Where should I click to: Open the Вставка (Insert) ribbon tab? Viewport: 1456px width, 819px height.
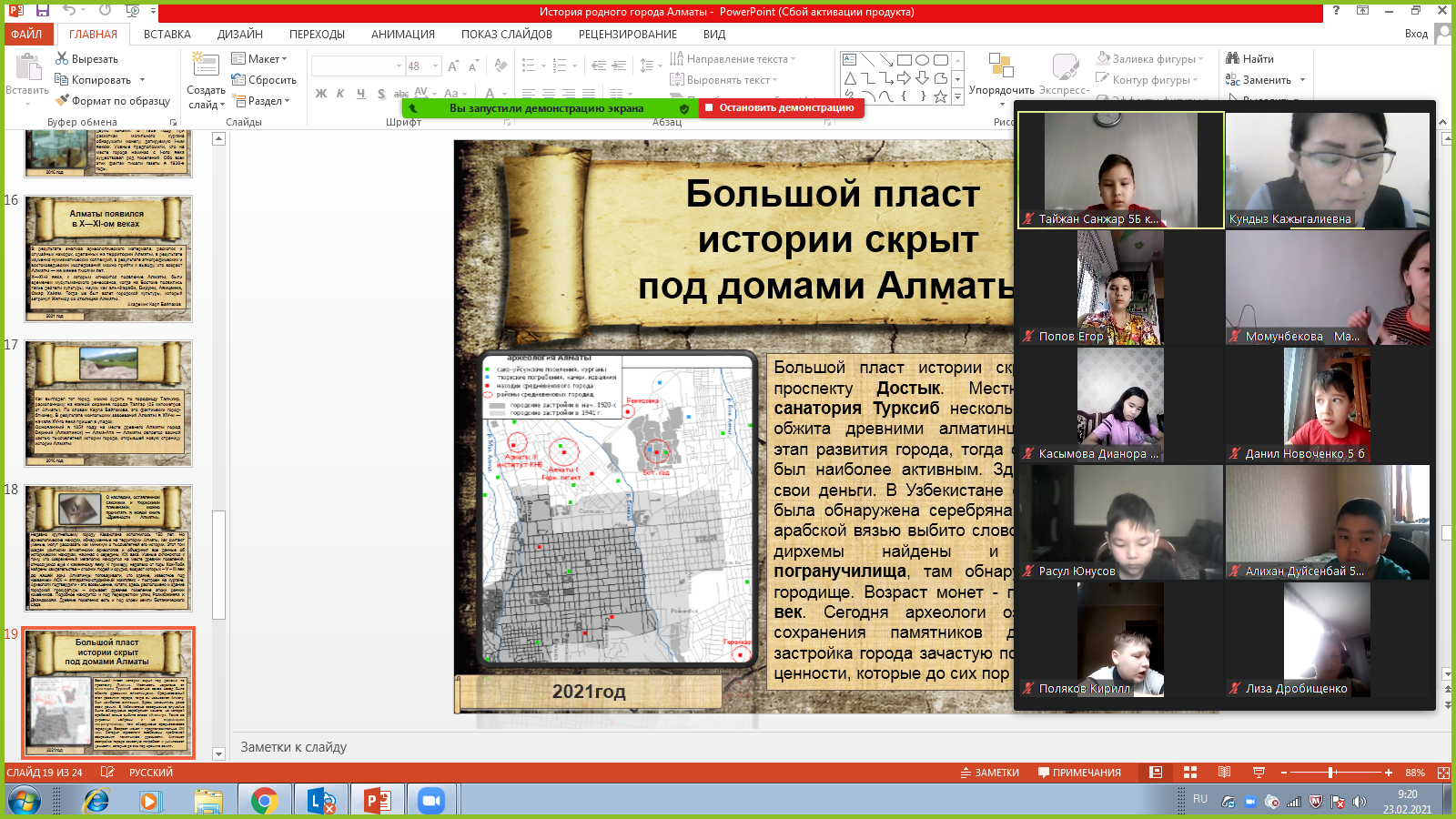tap(167, 35)
